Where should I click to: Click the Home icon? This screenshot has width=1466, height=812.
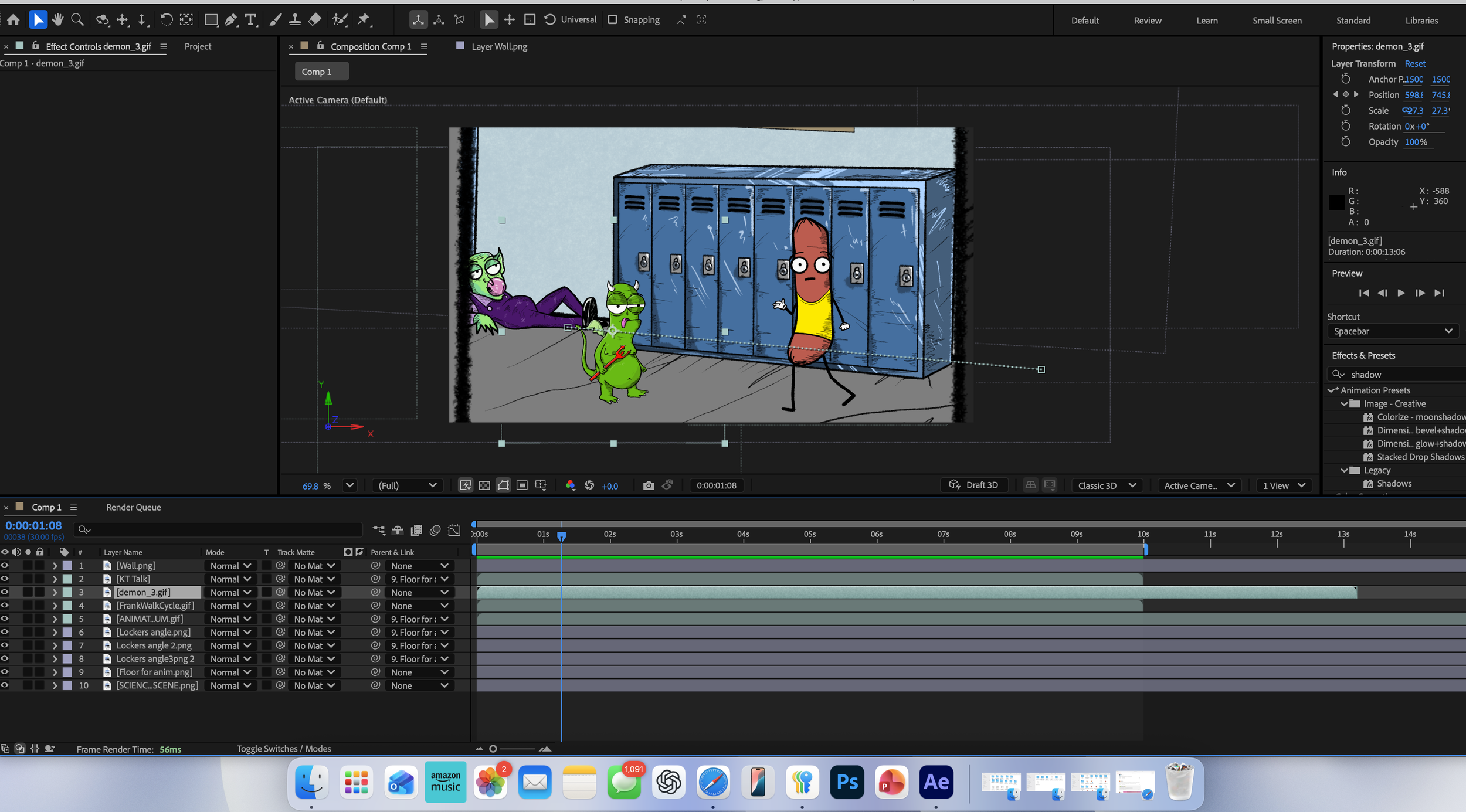tap(13, 20)
